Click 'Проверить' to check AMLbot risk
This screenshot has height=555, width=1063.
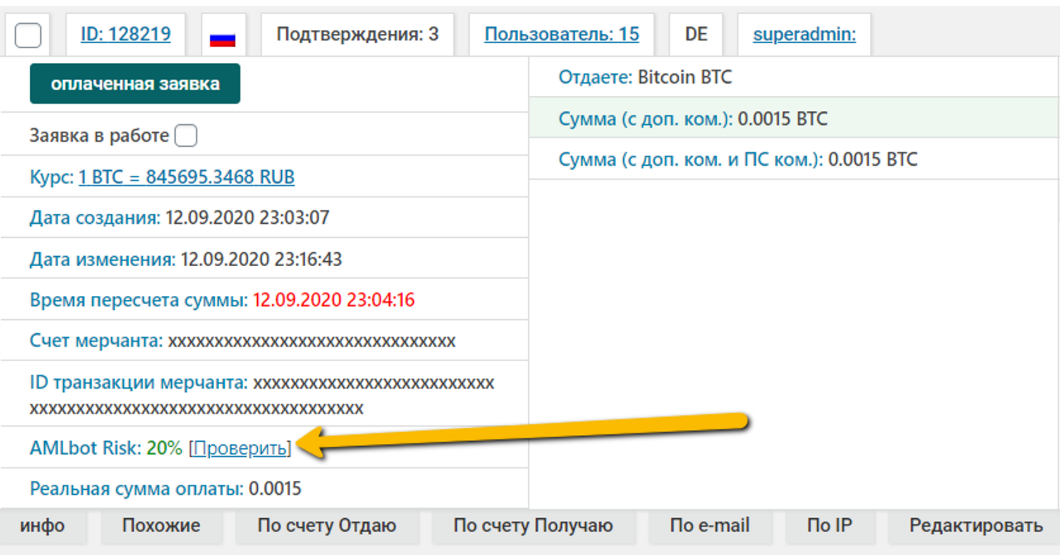240,448
